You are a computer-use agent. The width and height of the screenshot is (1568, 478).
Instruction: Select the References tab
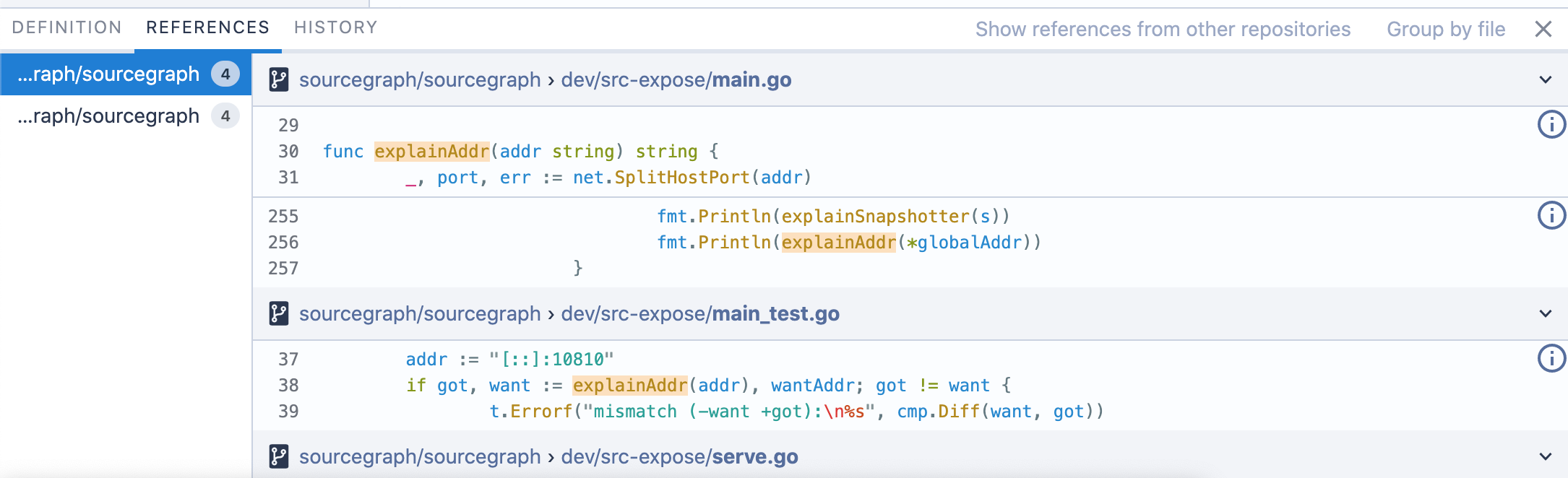click(x=208, y=27)
